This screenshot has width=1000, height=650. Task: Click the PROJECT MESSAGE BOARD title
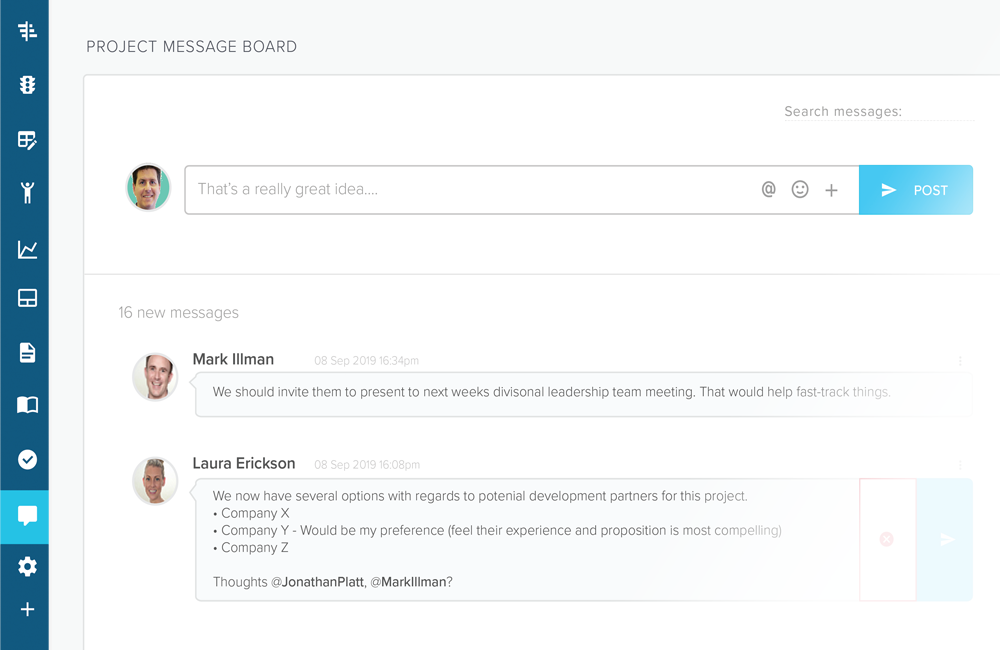[x=192, y=47]
